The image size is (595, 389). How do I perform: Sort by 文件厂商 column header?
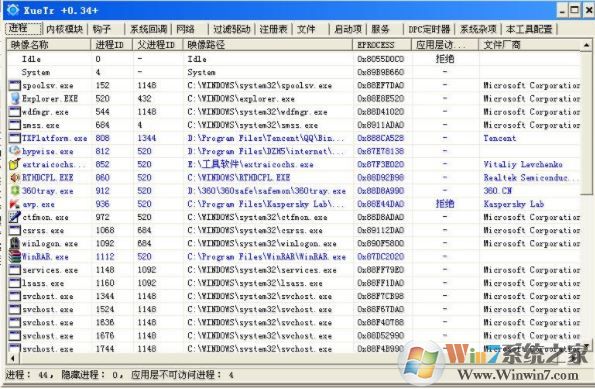tap(530, 45)
